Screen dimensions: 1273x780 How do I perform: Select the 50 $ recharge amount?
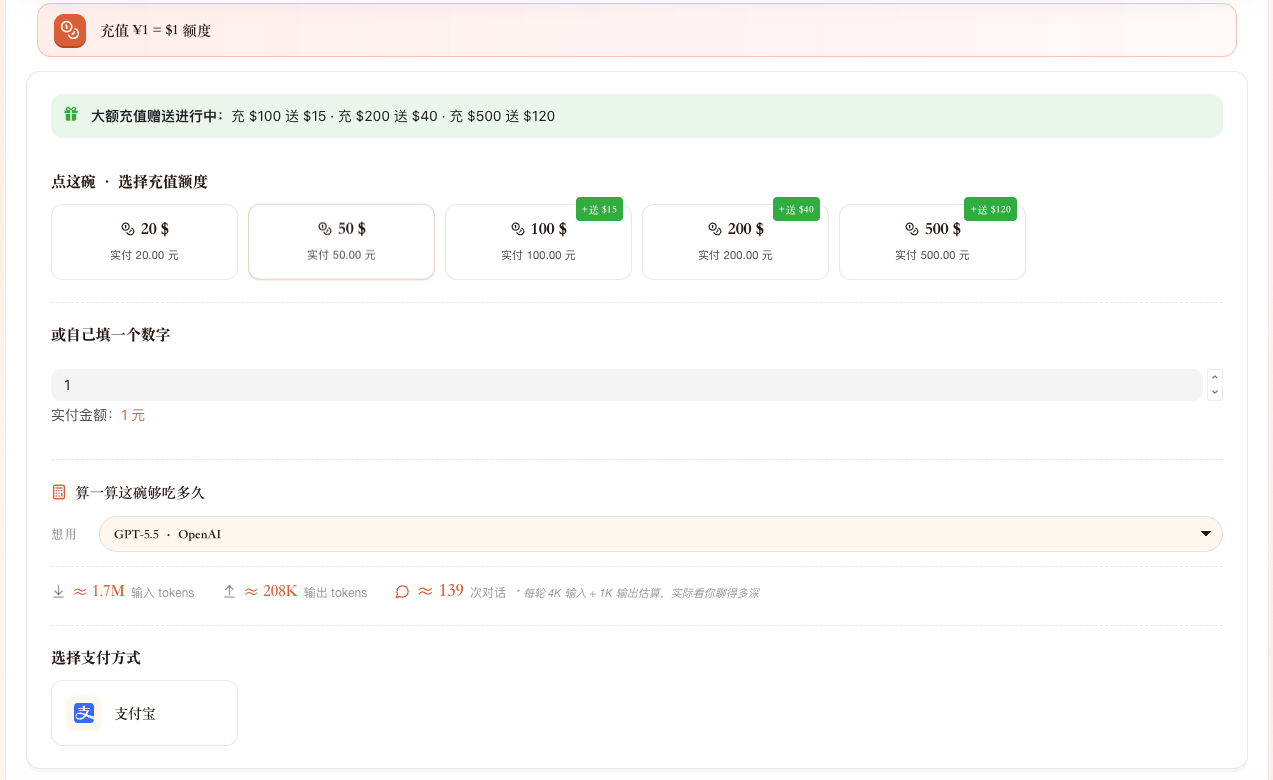tap(341, 242)
